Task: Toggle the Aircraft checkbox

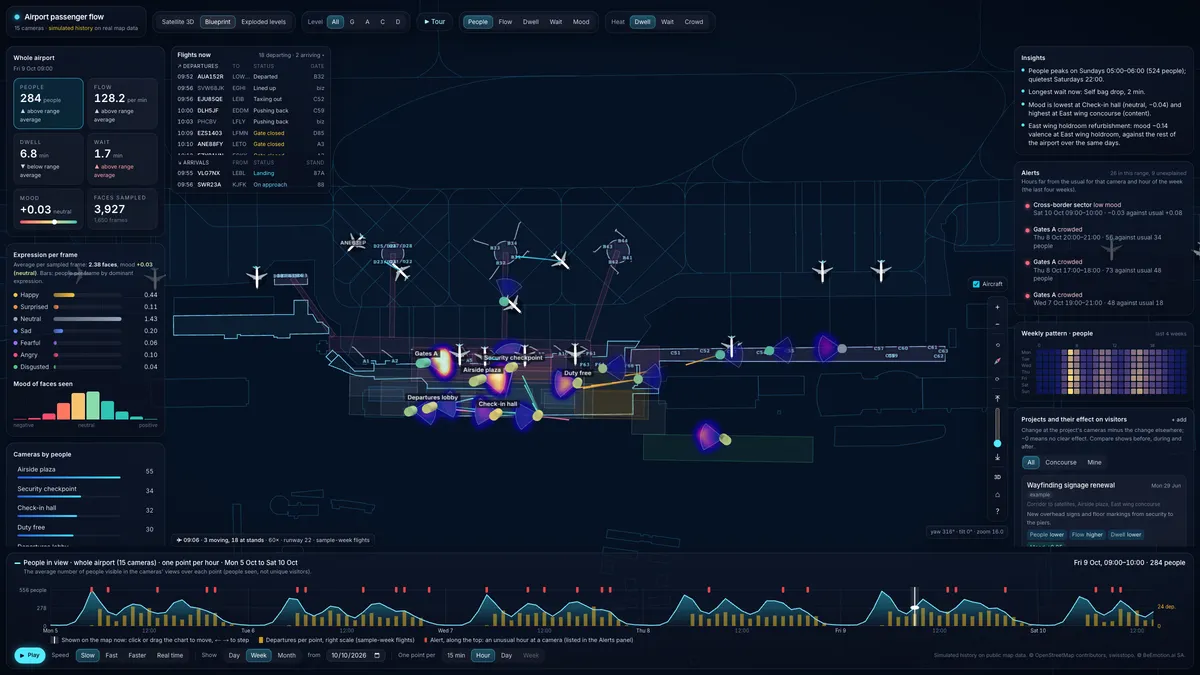Action: pyautogui.click(x=976, y=284)
